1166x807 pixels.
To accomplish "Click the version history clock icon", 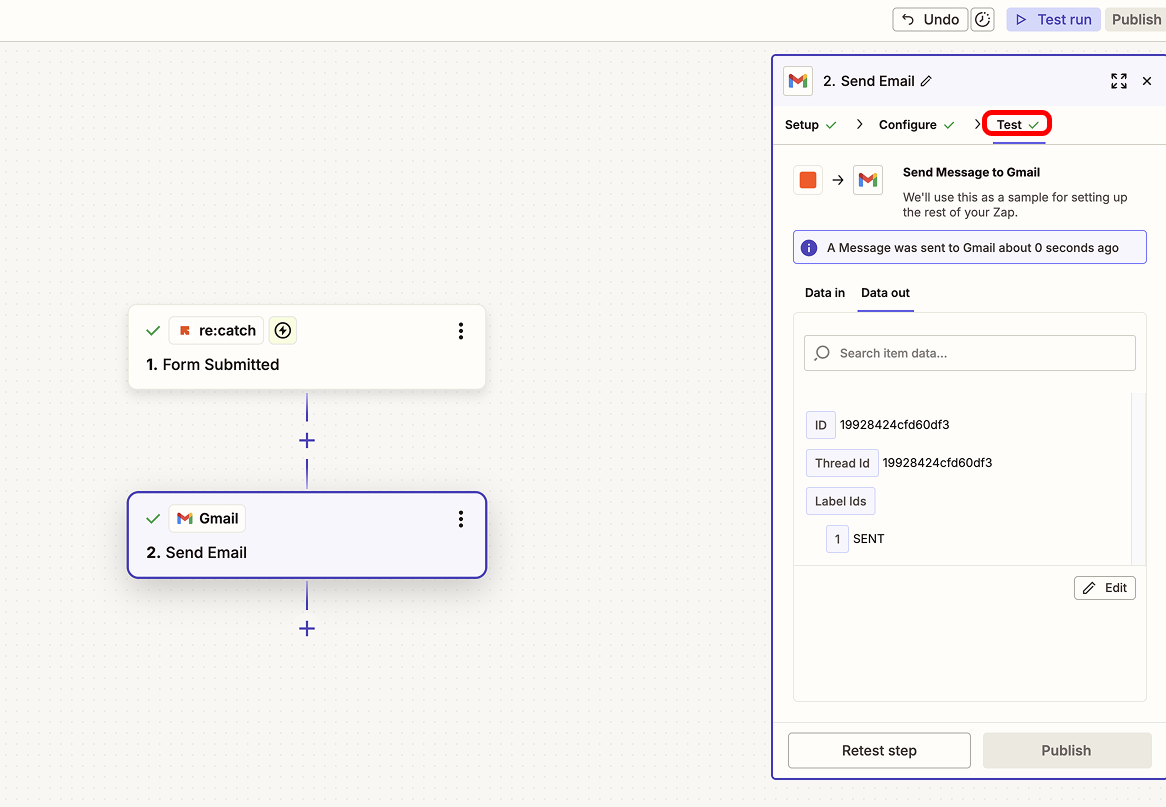I will [x=982, y=20].
